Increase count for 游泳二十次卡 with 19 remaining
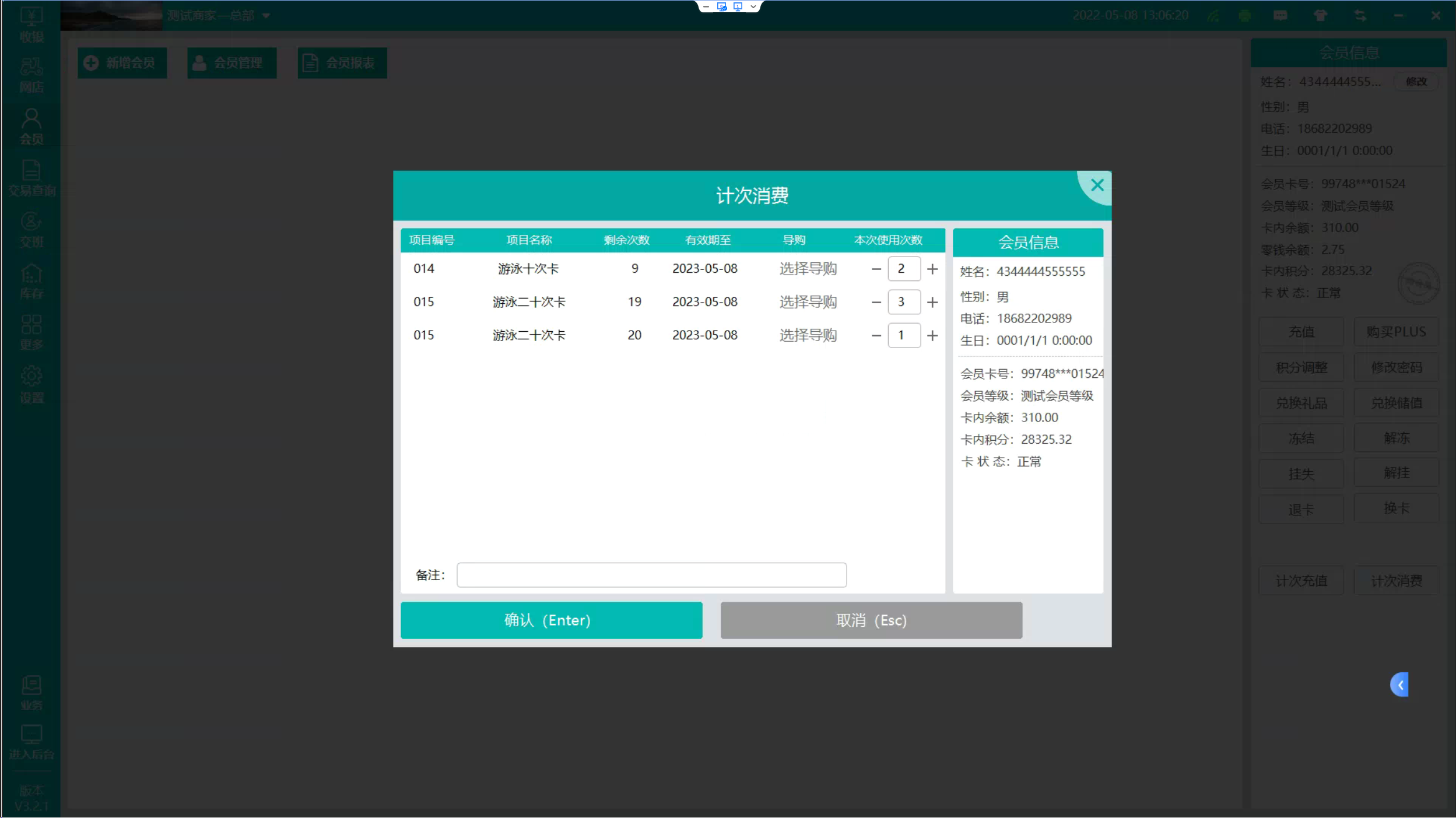The image size is (1456, 818). tap(932, 303)
